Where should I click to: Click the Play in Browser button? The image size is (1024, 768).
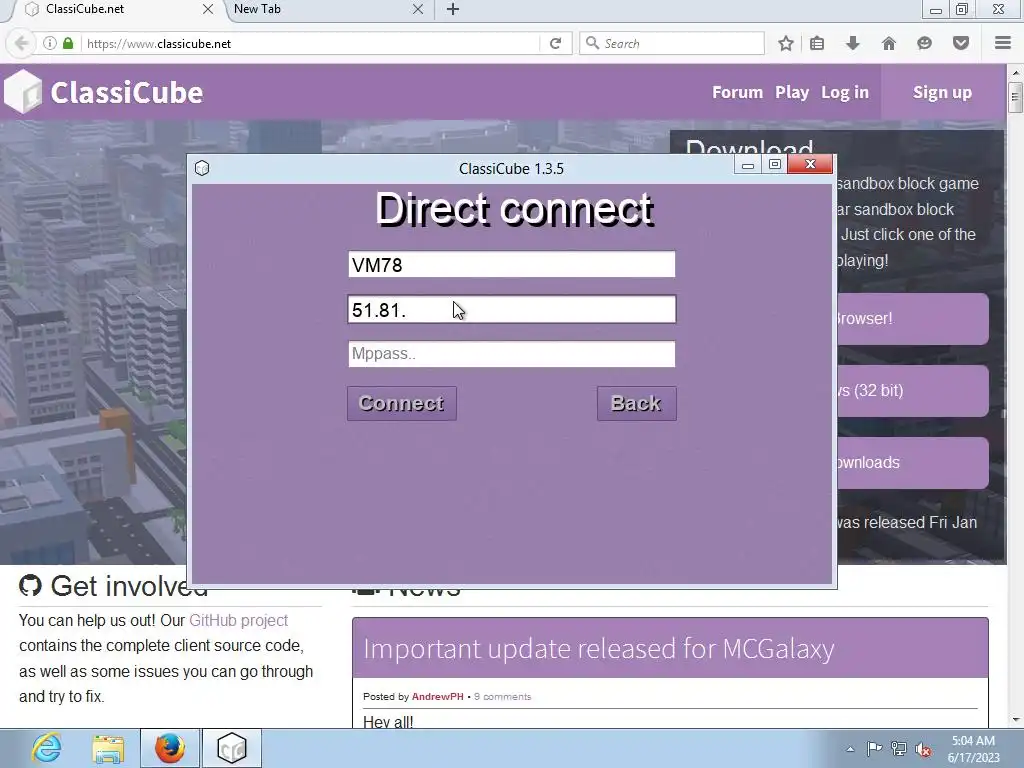[912, 319]
